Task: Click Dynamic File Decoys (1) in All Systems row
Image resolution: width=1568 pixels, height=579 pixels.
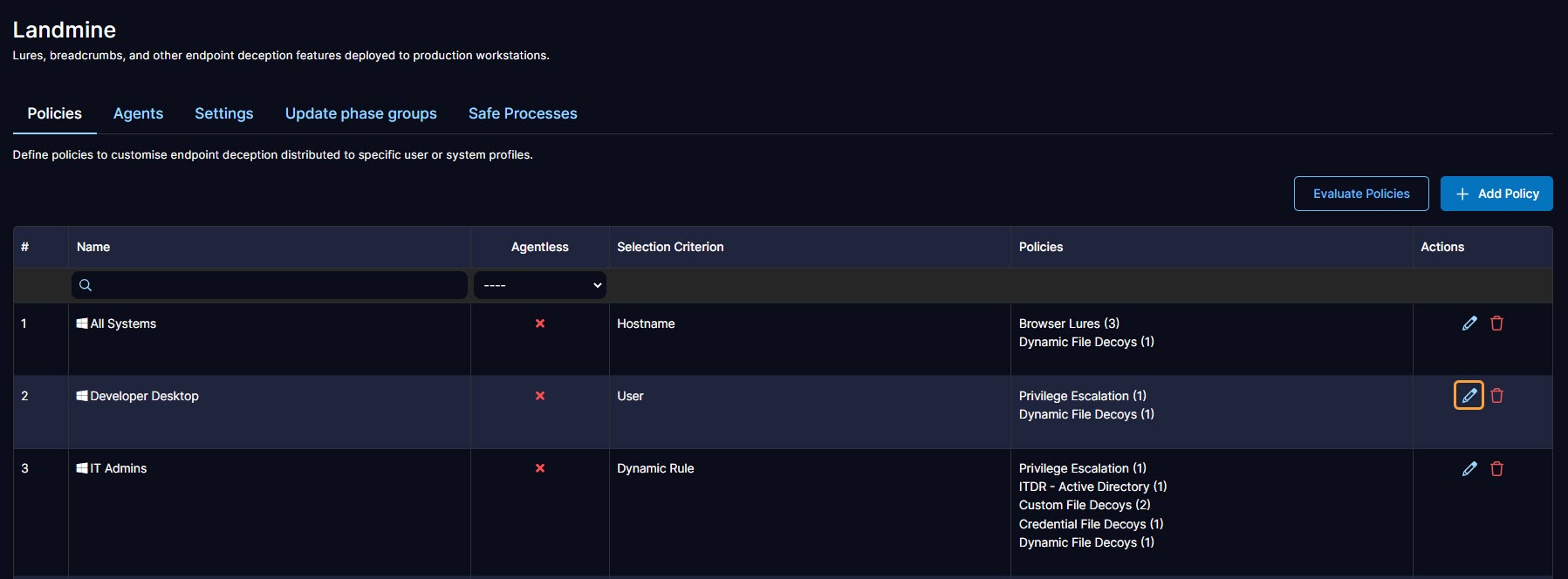Action: [x=1086, y=342]
